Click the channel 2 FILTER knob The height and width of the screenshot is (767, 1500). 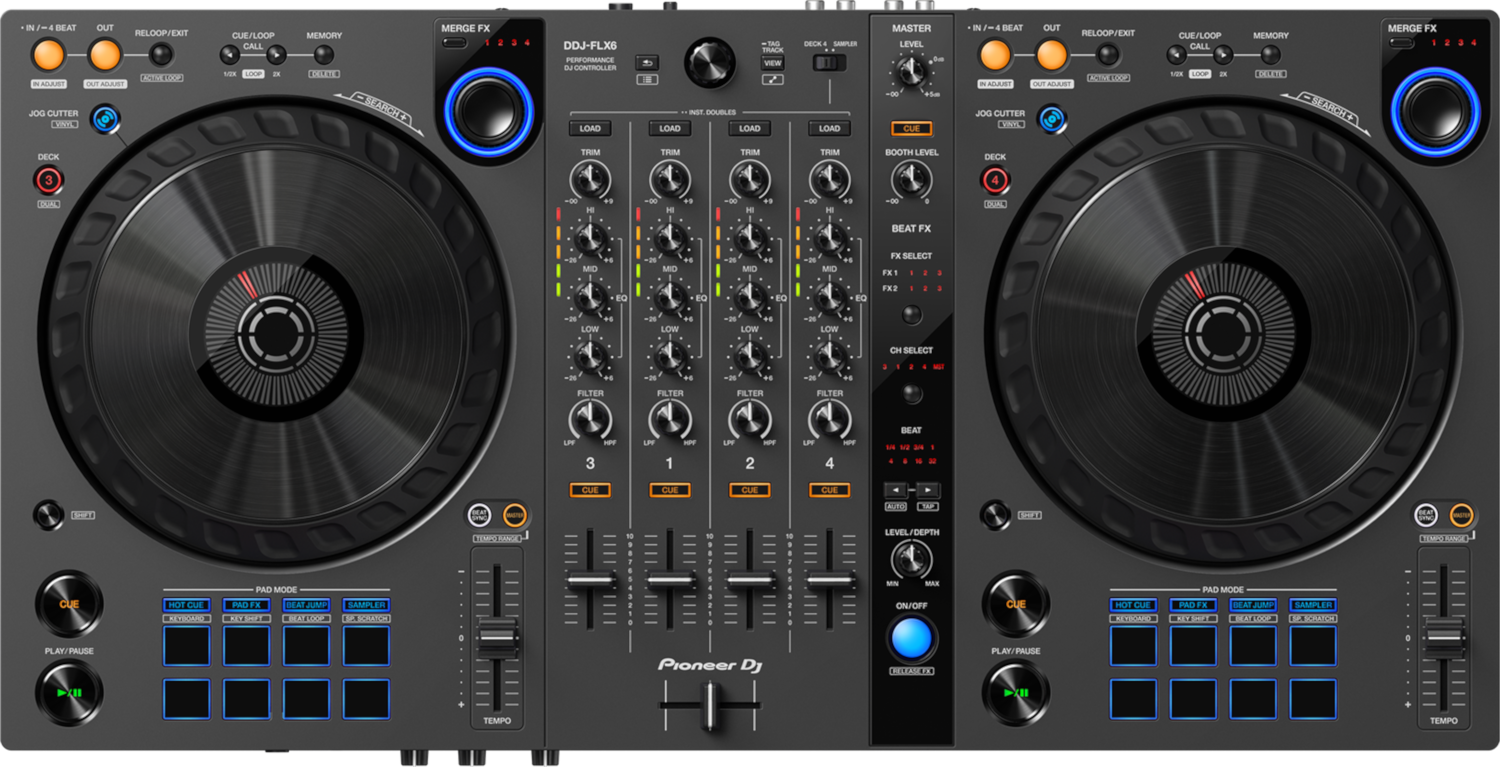(x=750, y=420)
